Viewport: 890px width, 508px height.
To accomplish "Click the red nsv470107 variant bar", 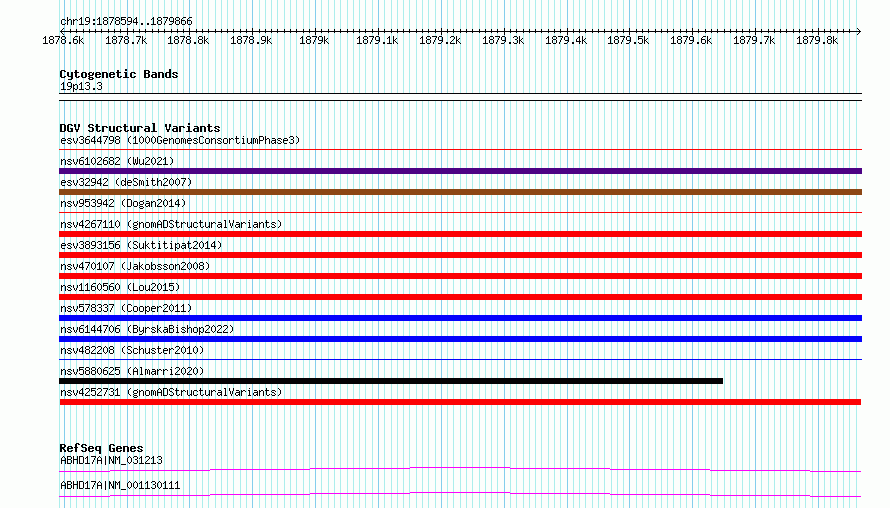I will pos(460,276).
